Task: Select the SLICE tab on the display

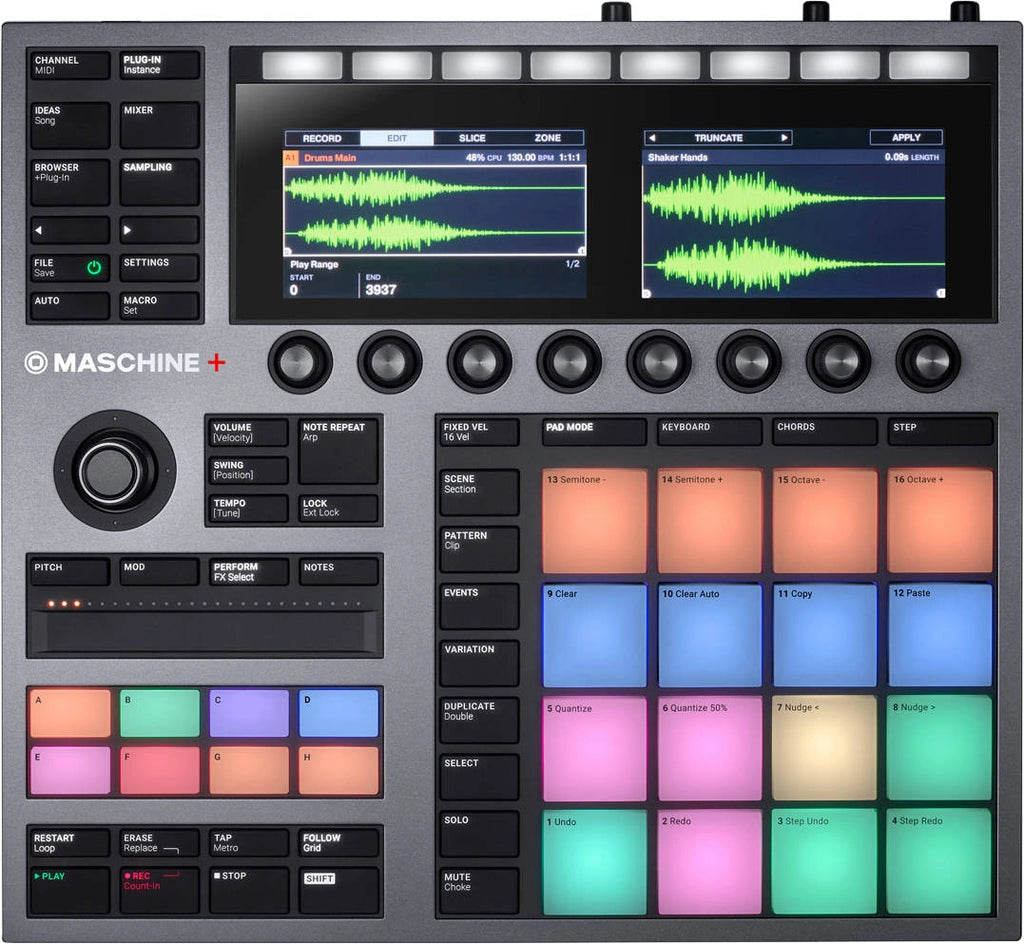Action: click(472, 138)
